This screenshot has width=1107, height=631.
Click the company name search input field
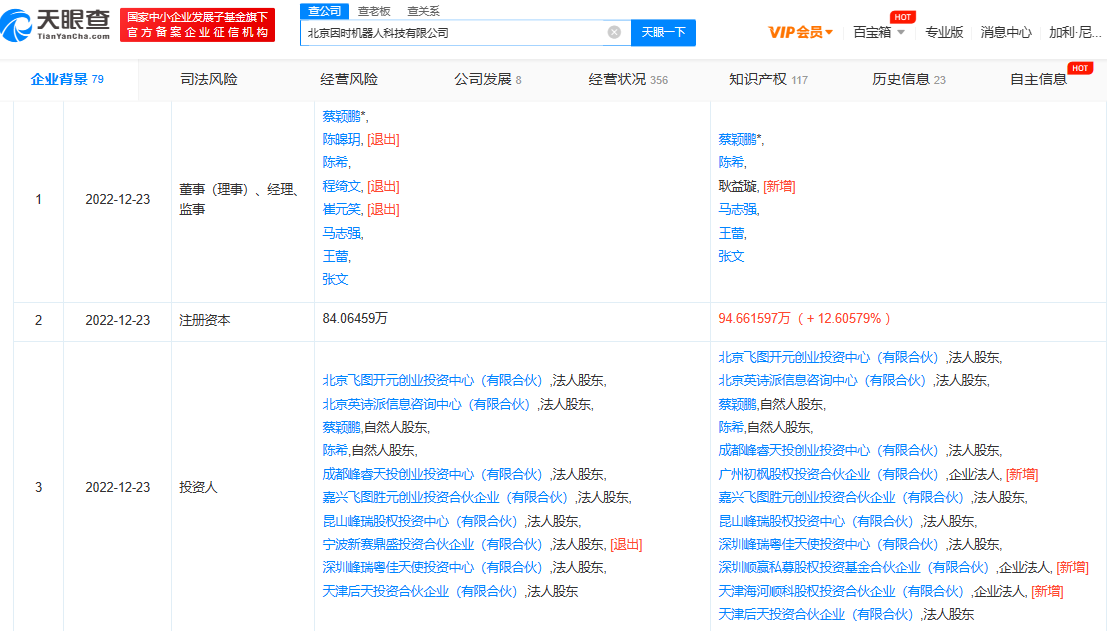[455, 32]
